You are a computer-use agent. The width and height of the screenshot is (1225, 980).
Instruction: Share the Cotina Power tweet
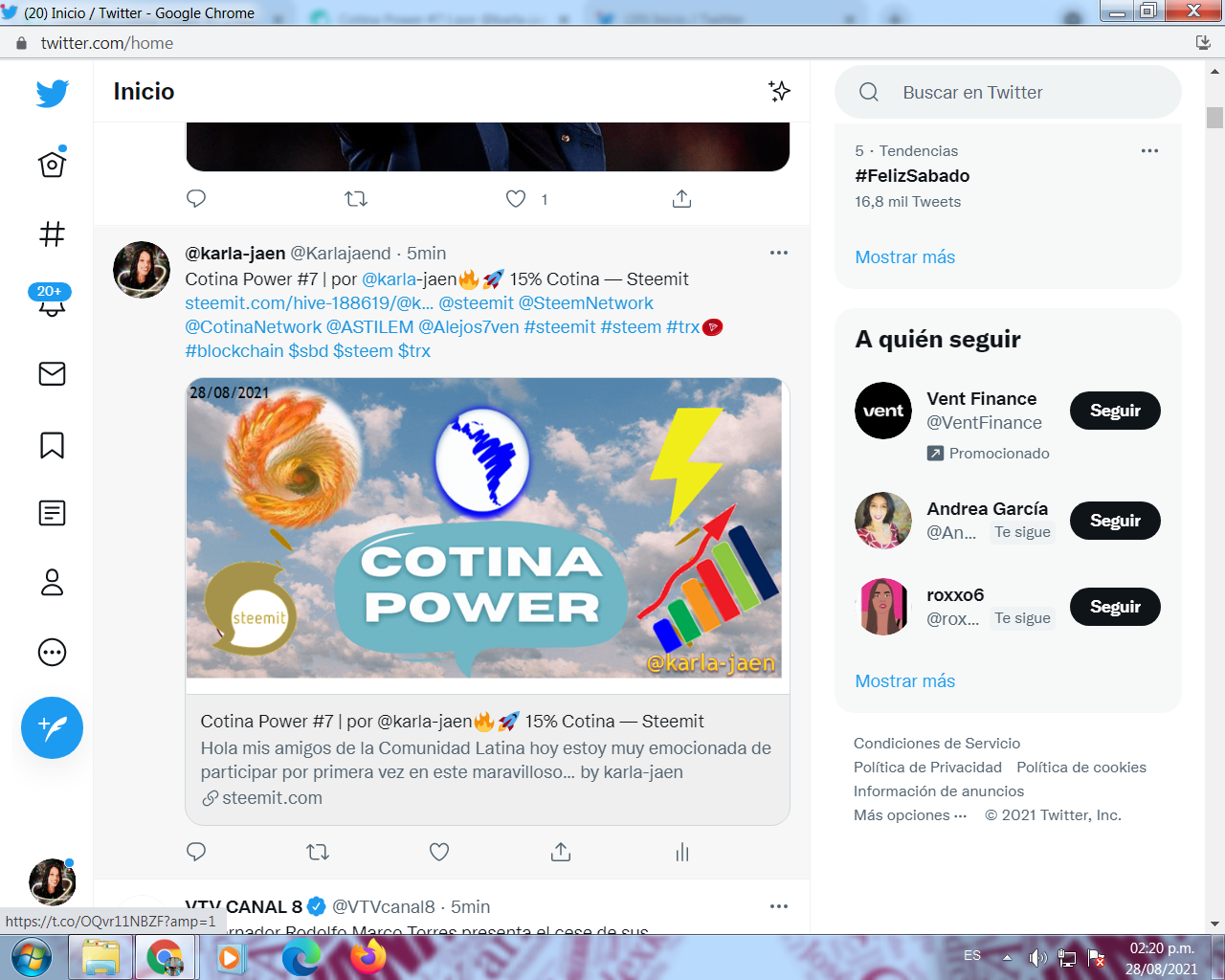click(561, 852)
